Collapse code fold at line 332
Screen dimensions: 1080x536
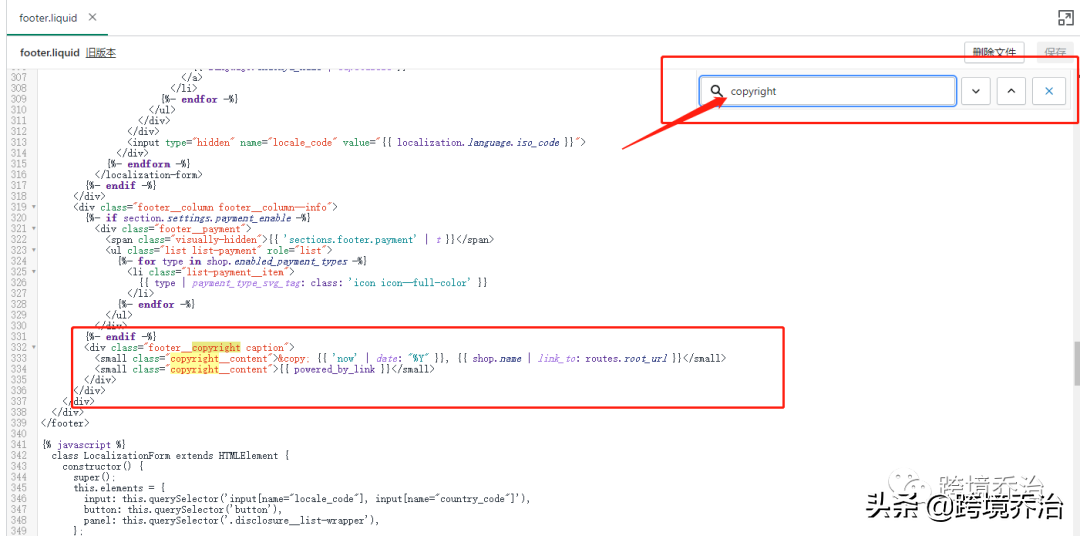(x=34, y=347)
